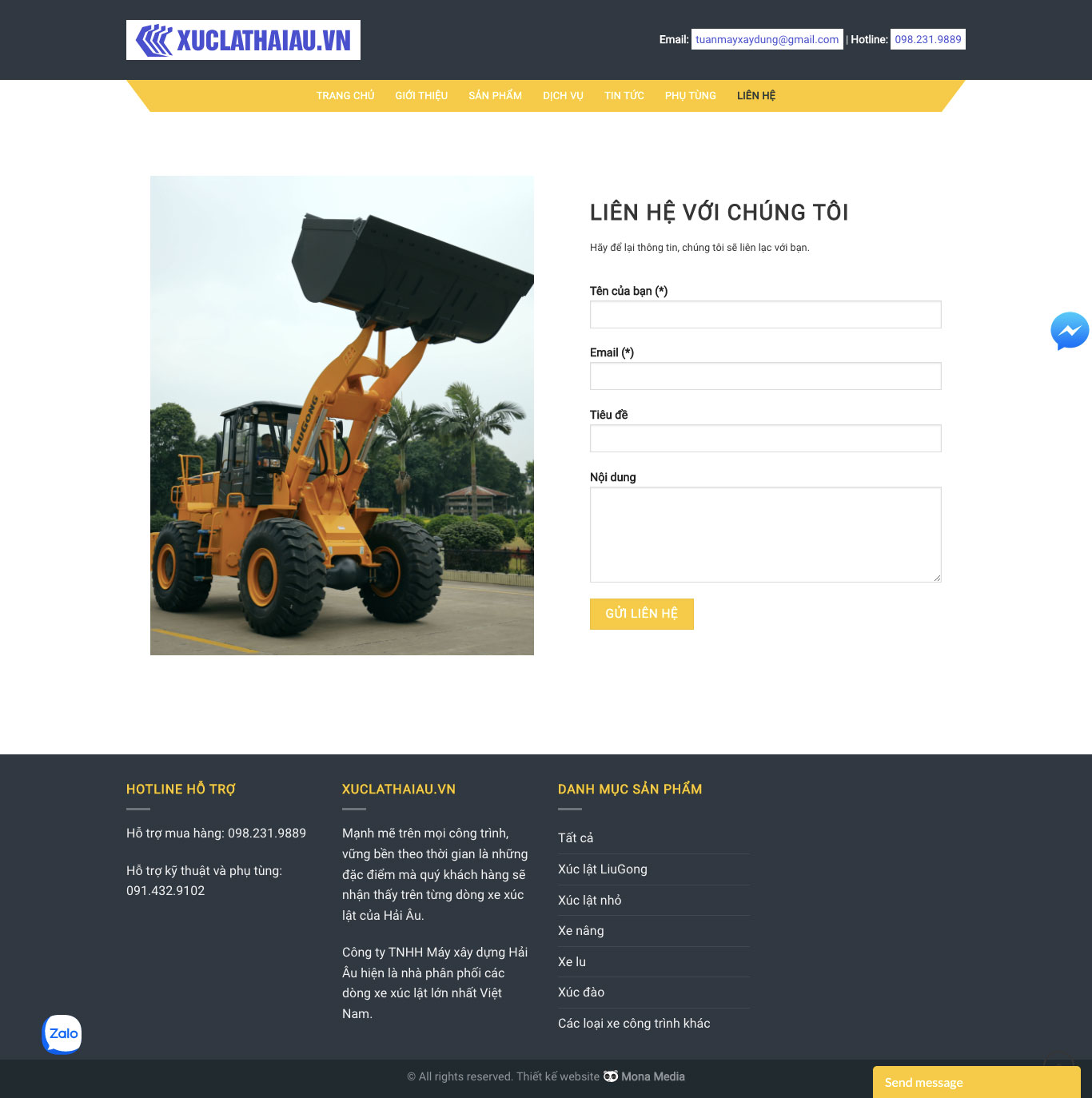This screenshot has width=1092, height=1098.
Task: Submit with the GỬI LIÊN HỆ button
Action: pyautogui.click(x=642, y=614)
